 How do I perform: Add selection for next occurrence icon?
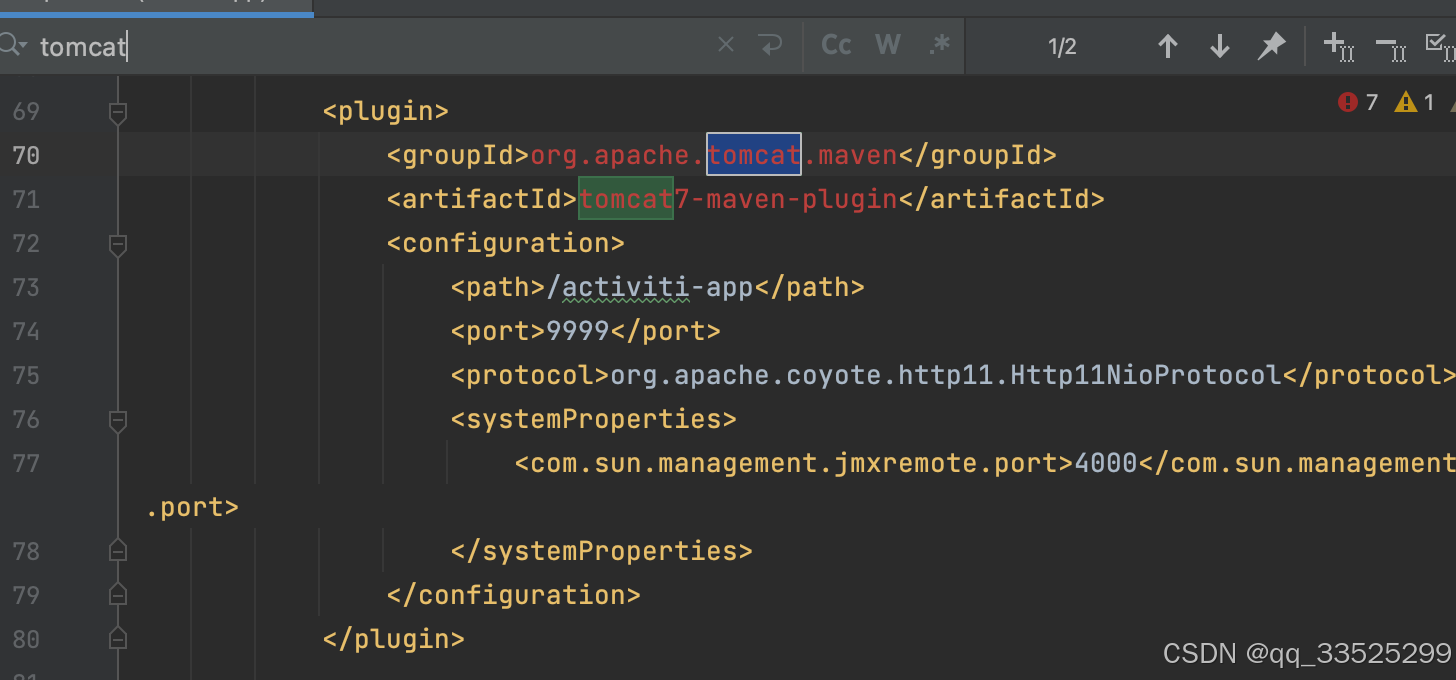(x=1338, y=46)
